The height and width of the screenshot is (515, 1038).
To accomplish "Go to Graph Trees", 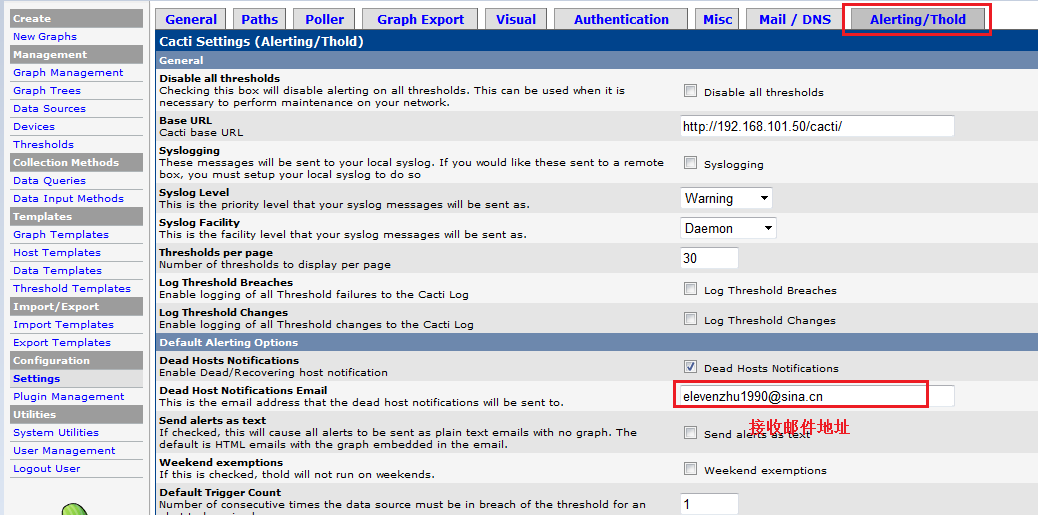I will pos(47,90).
